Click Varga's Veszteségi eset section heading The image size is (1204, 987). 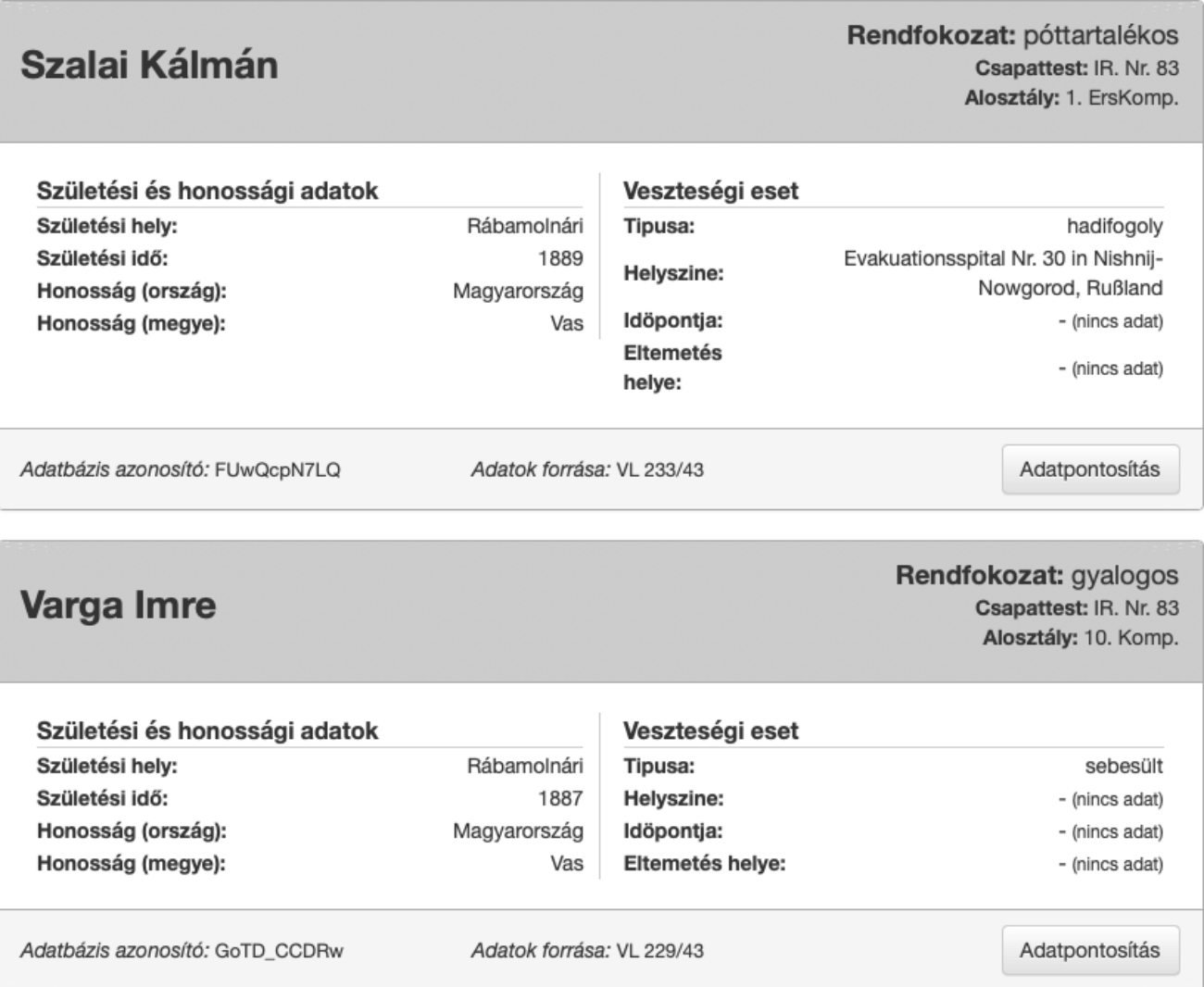click(x=710, y=731)
